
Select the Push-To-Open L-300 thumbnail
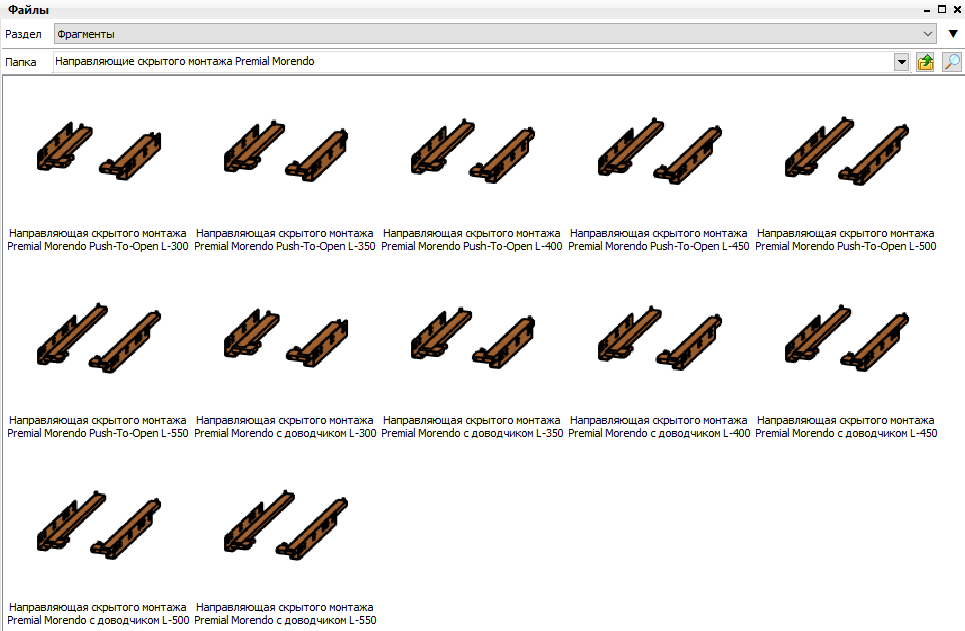point(98,151)
